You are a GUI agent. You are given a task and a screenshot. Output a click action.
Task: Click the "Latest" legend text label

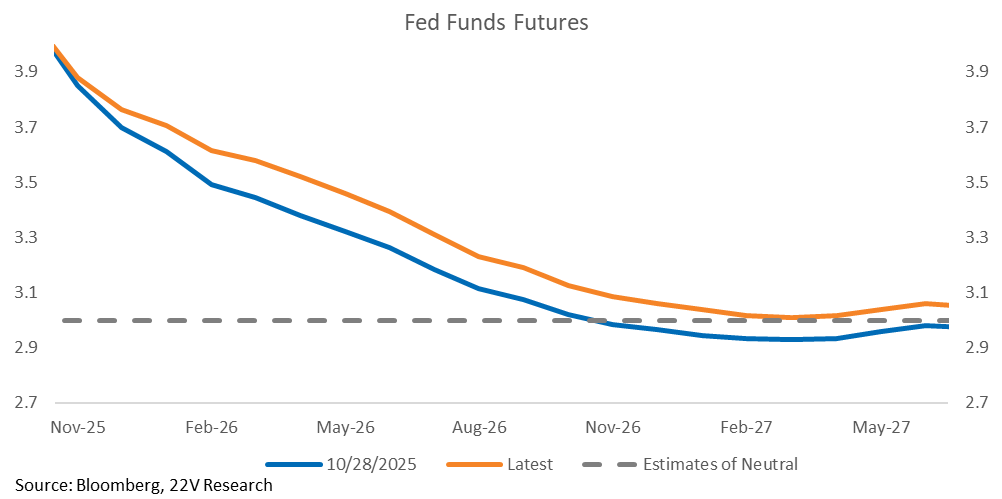(529, 464)
